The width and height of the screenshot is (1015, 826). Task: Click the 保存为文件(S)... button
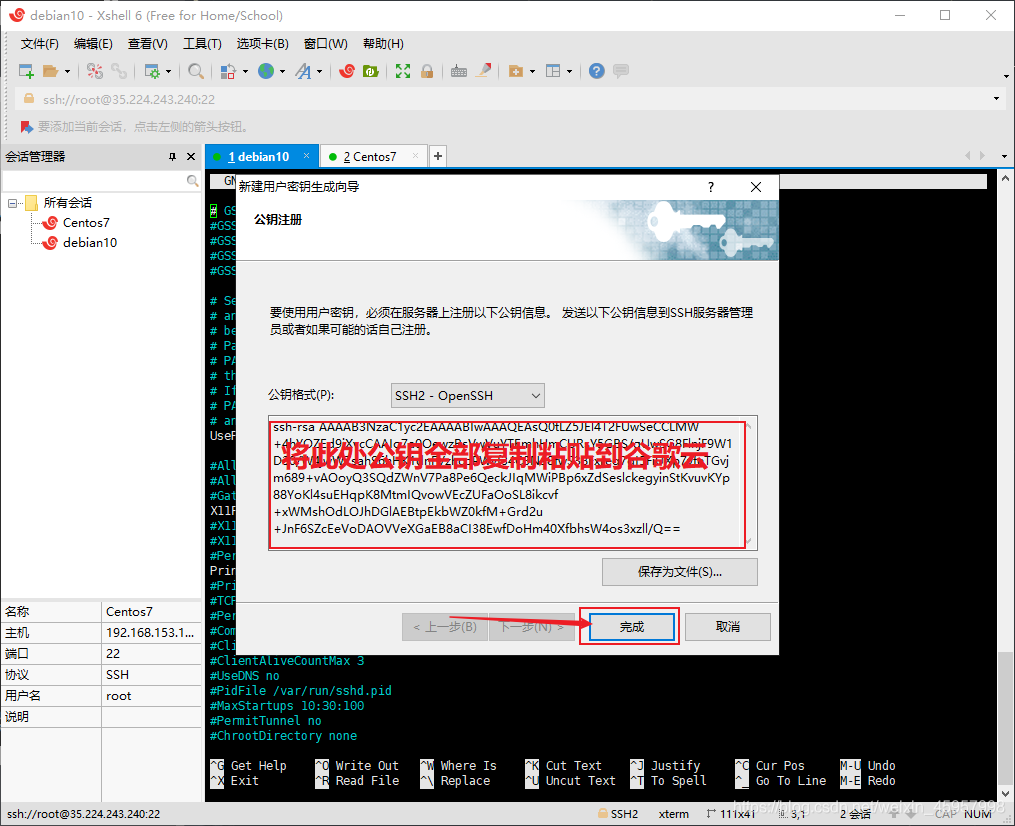680,572
